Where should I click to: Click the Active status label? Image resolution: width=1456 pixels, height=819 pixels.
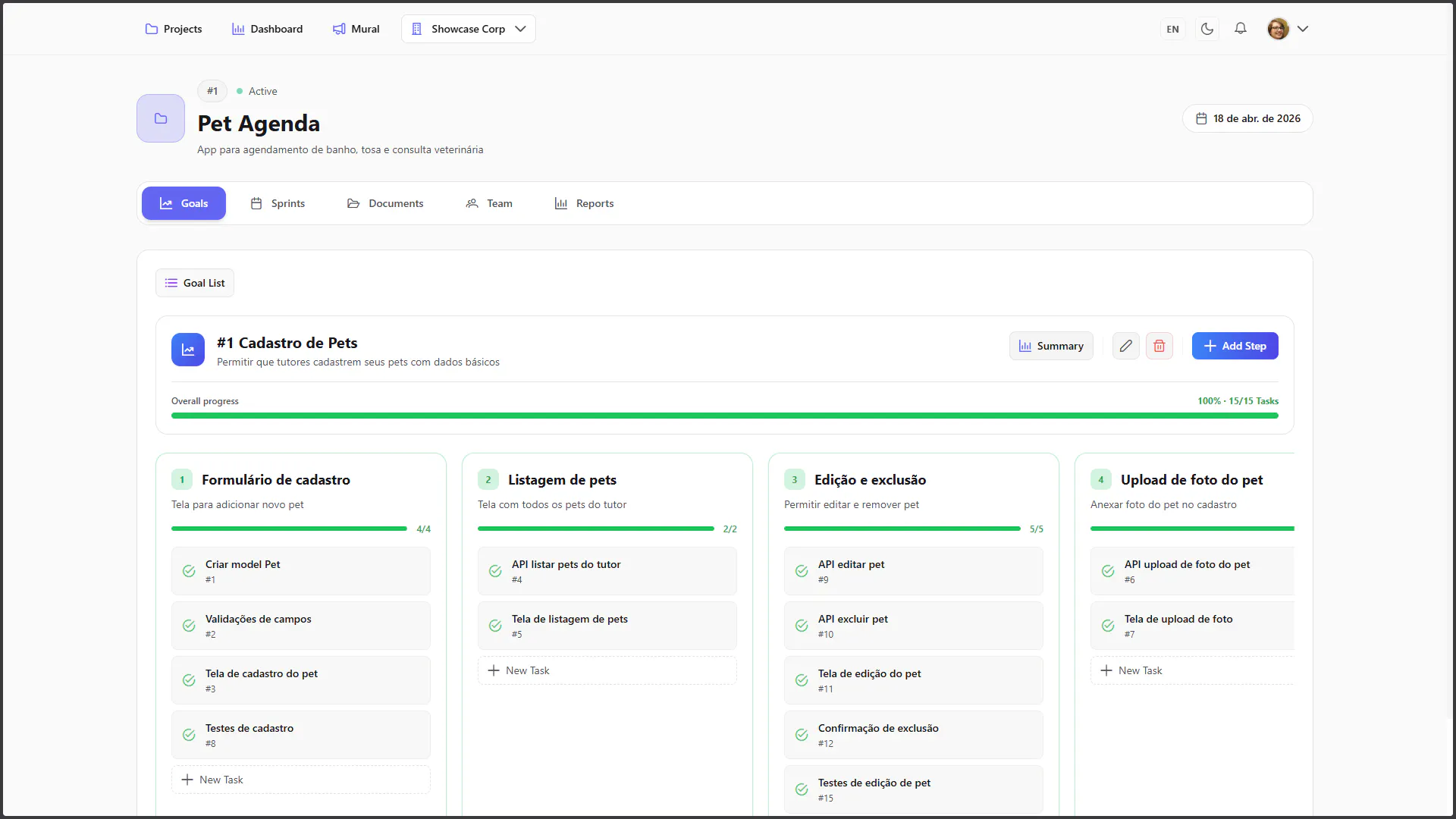(x=262, y=91)
